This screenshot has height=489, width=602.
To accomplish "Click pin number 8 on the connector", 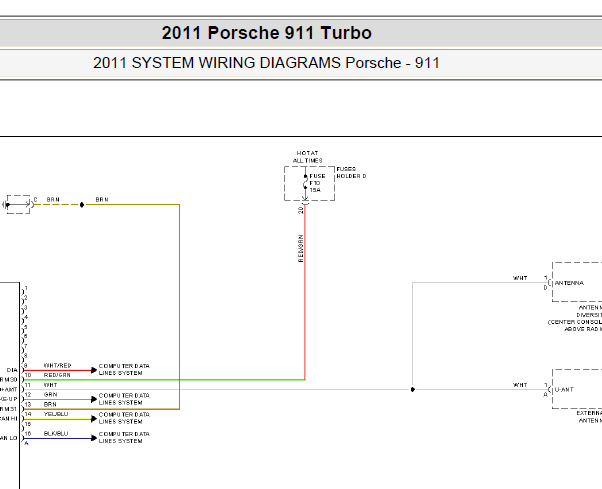I will click(26, 356).
